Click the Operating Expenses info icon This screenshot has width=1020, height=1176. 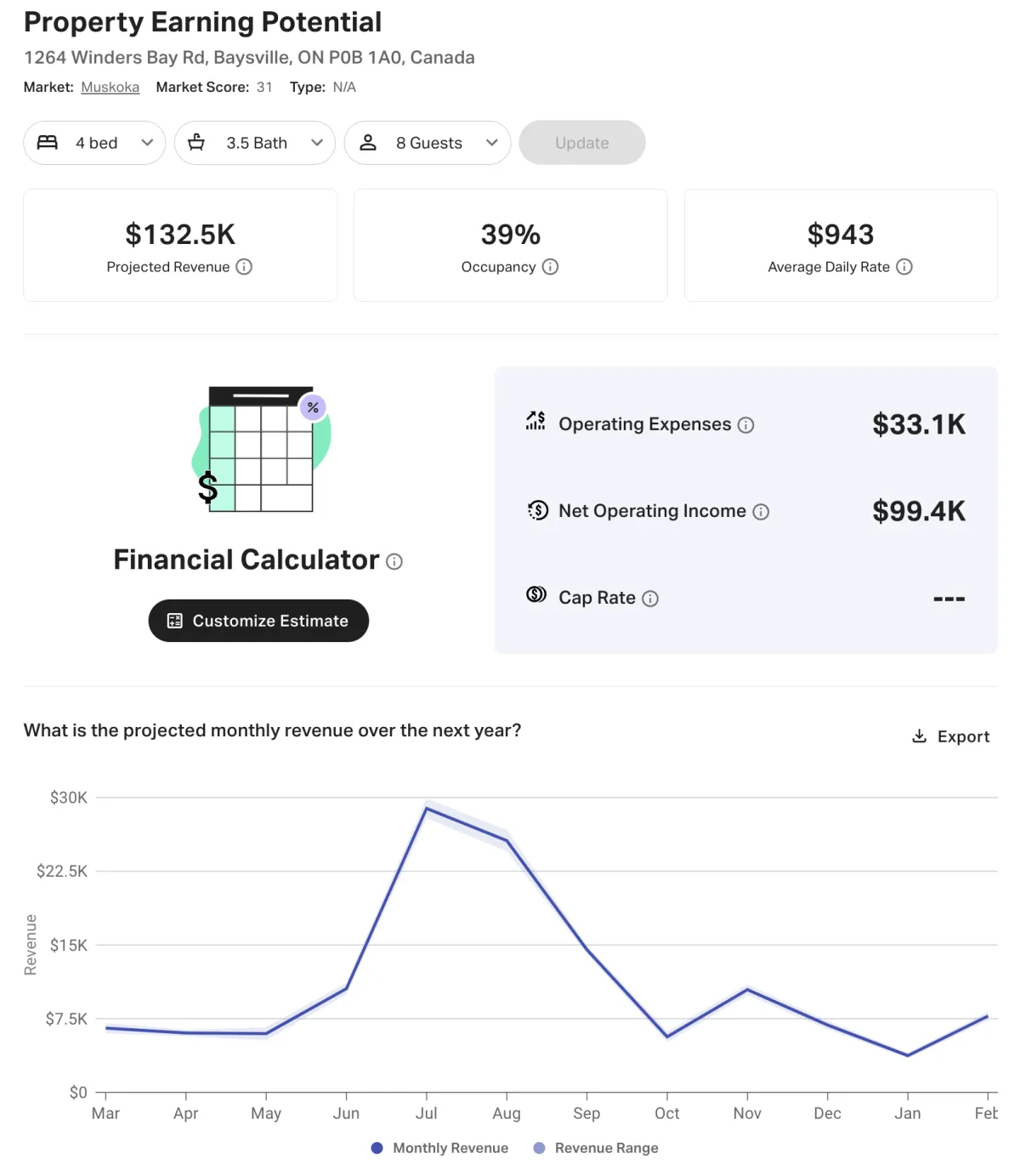coord(745,425)
